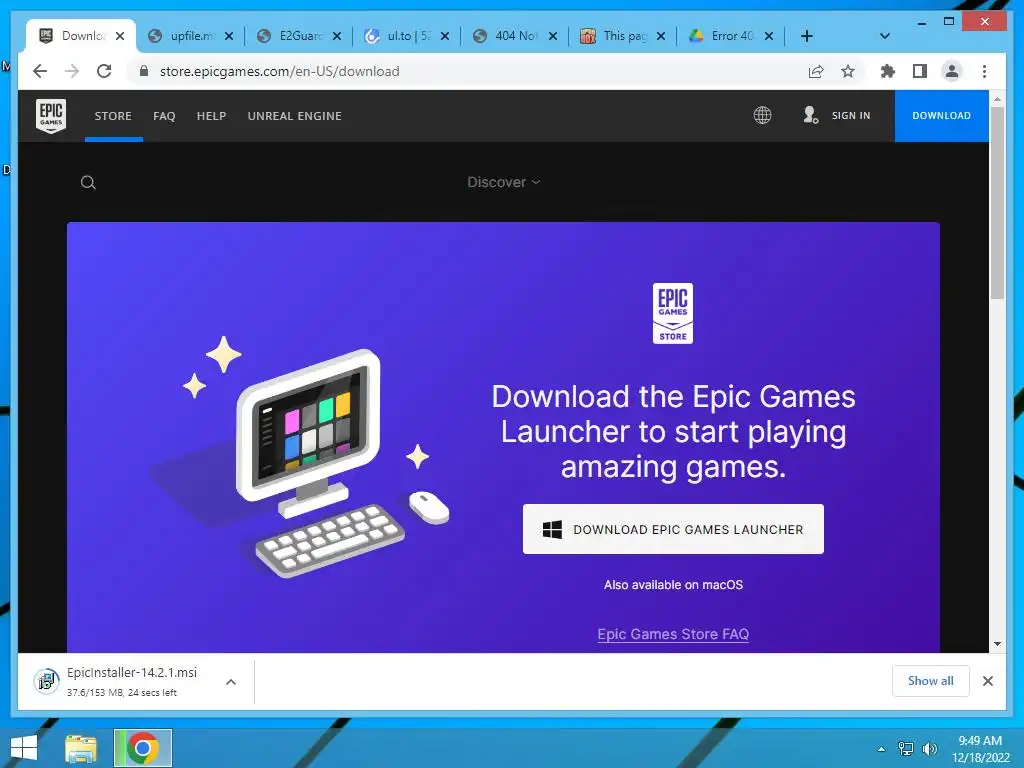
Task: Click the scrollbar down arrow
Action: click(997, 644)
